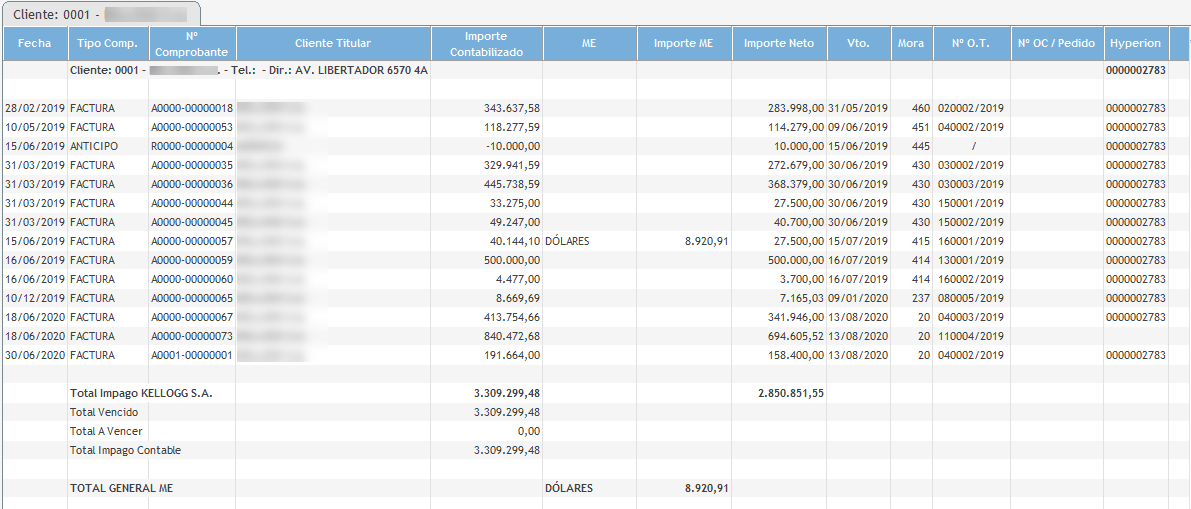The width and height of the screenshot is (1191, 509).
Task: Open comprobante A0000-00000073
Action: point(192,336)
